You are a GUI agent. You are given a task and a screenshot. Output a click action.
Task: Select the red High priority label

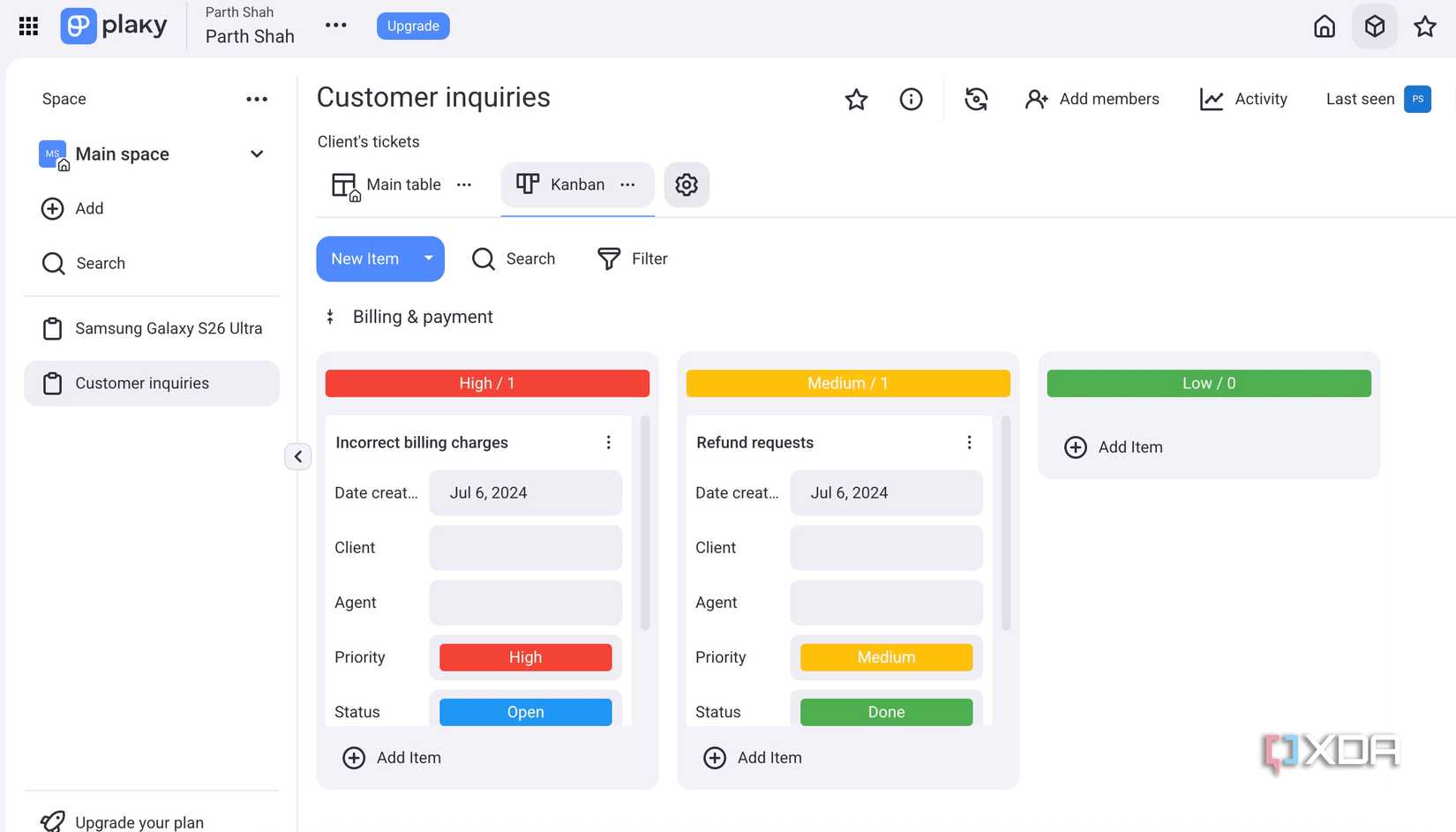click(x=525, y=657)
